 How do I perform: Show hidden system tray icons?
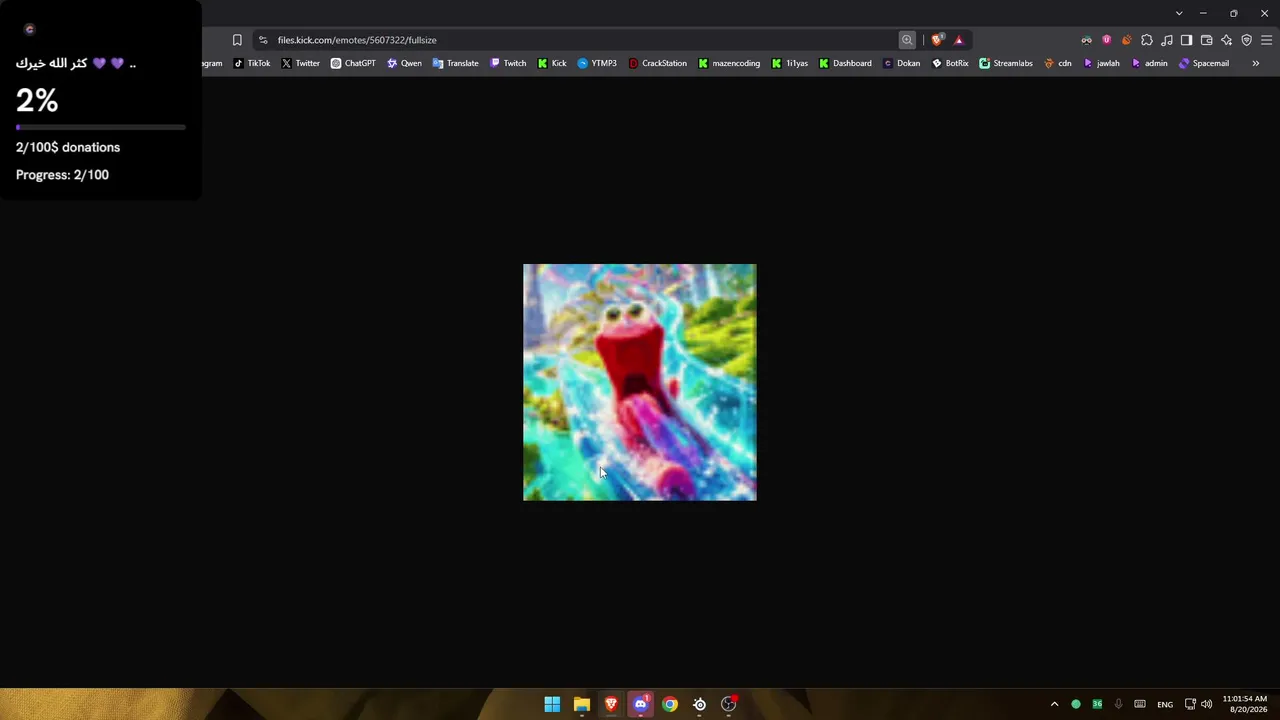(x=1054, y=704)
